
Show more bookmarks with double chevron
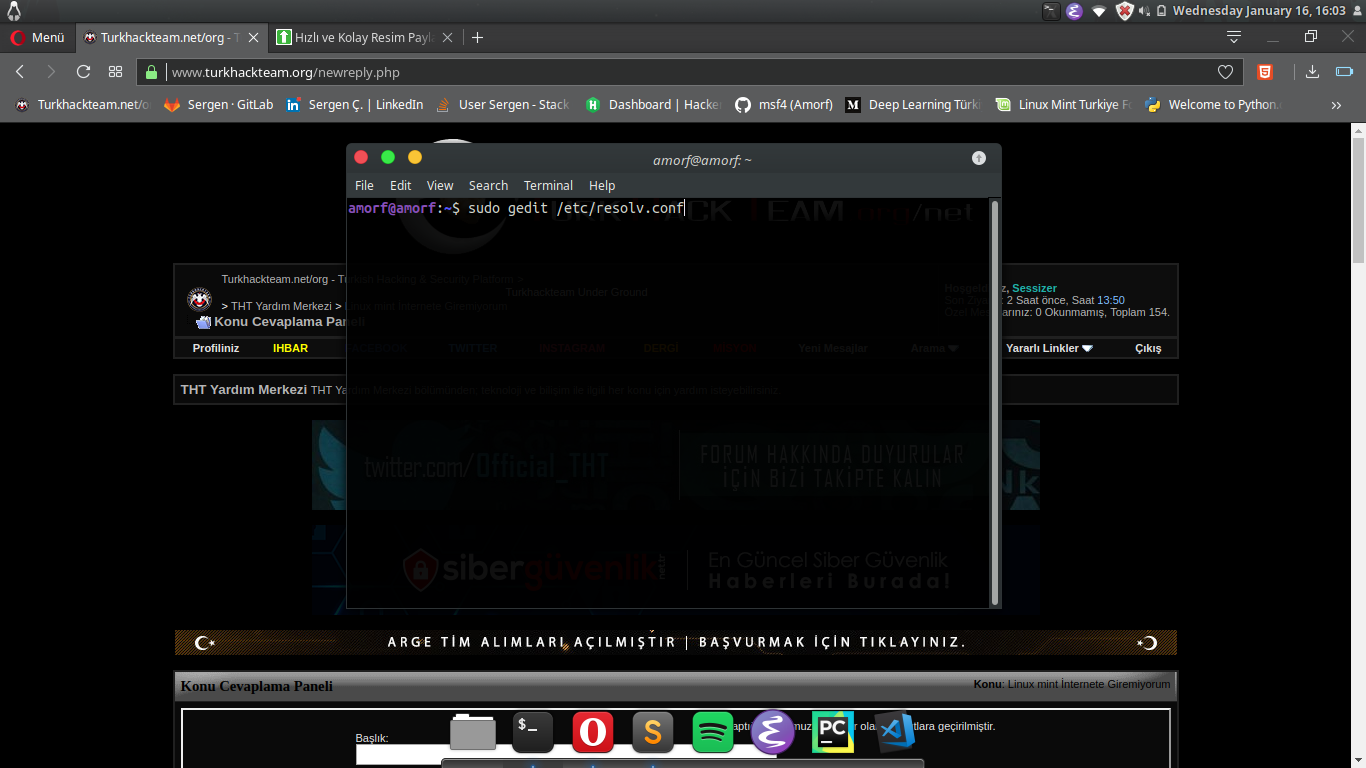(1336, 104)
